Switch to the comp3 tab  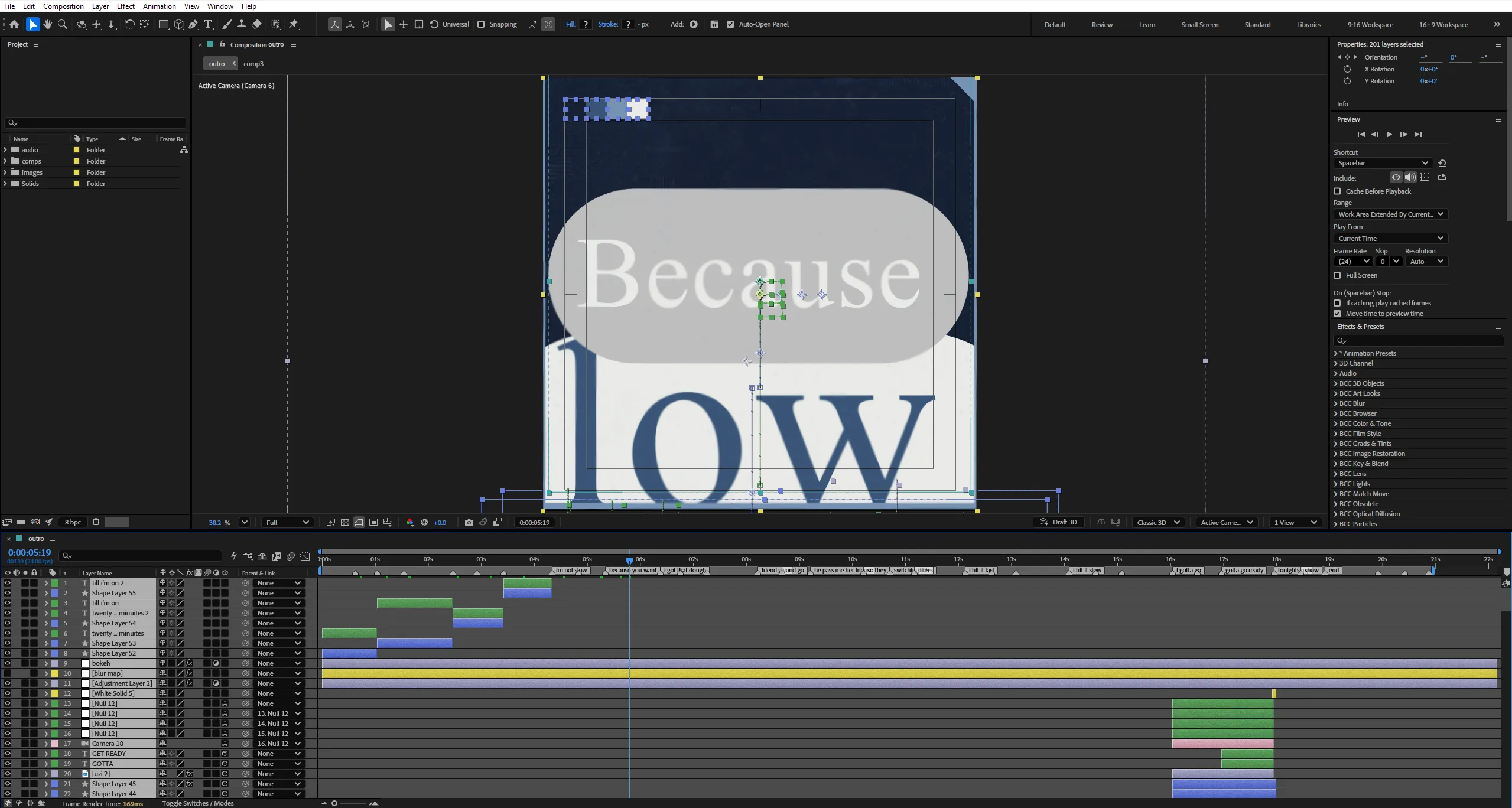pos(253,64)
